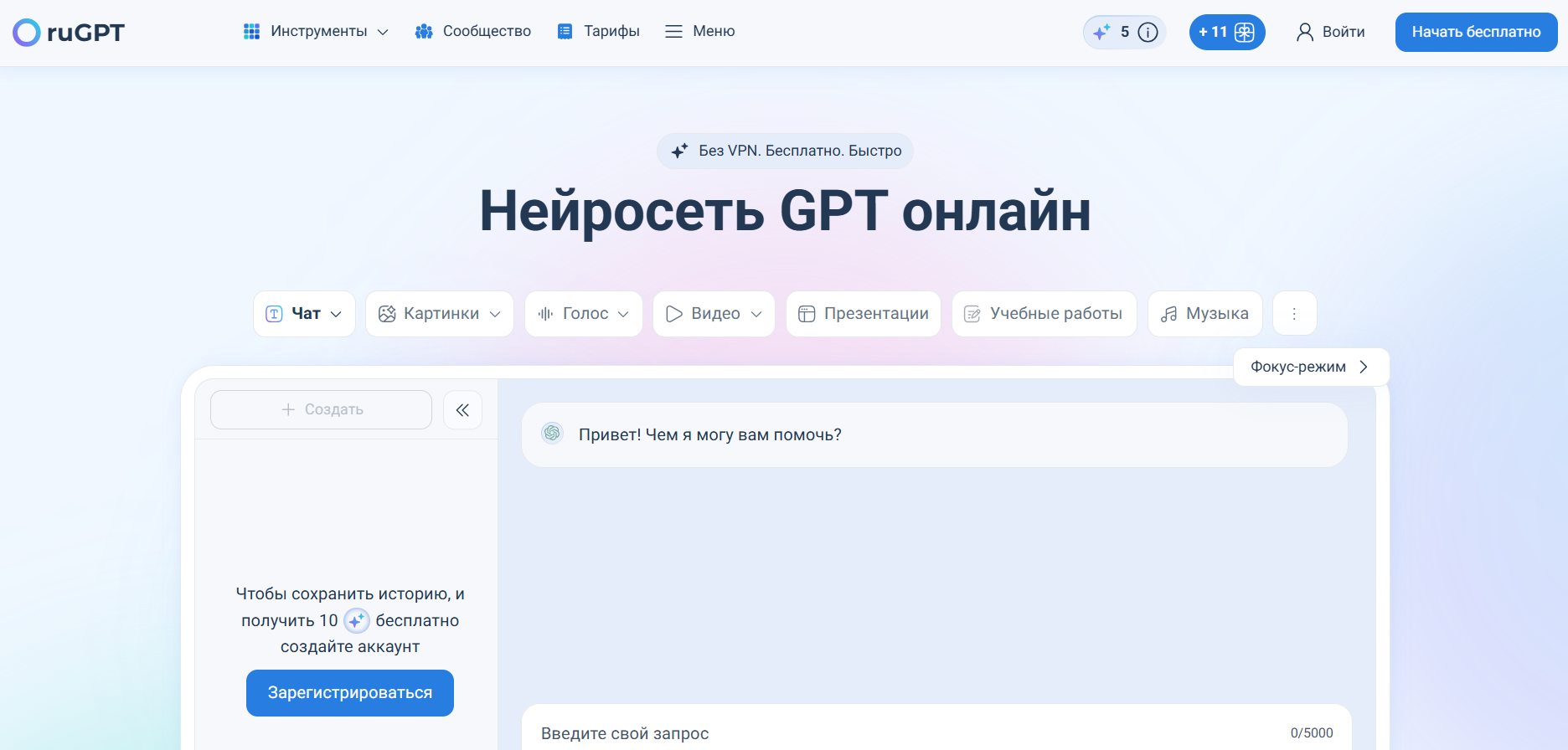The image size is (1568, 750).
Task: Click the info icon beside credits counter
Action: pyautogui.click(x=1148, y=33)
